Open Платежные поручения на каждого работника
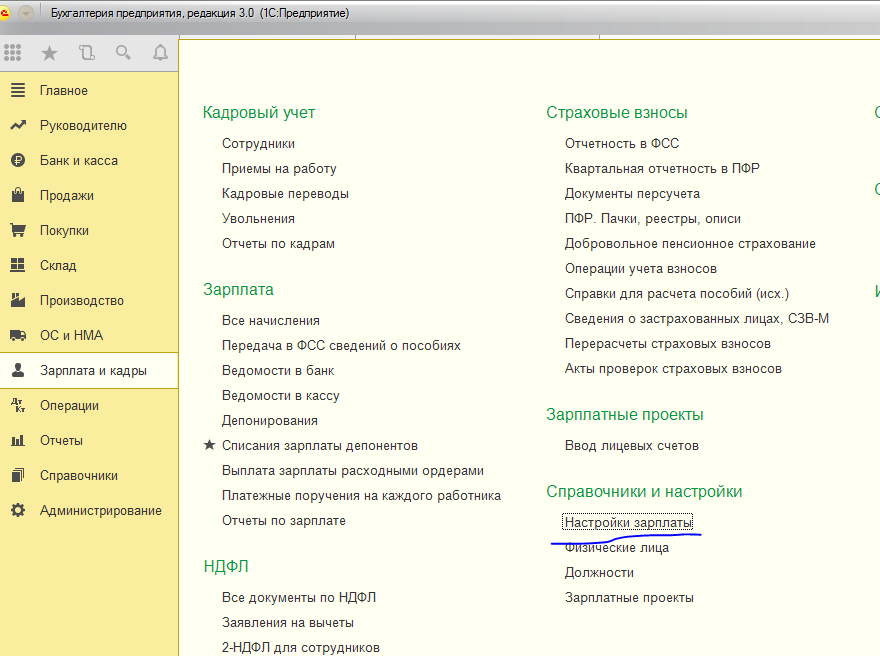The height and width of the screenshot is (656, 880). click(x=361, y=496)
